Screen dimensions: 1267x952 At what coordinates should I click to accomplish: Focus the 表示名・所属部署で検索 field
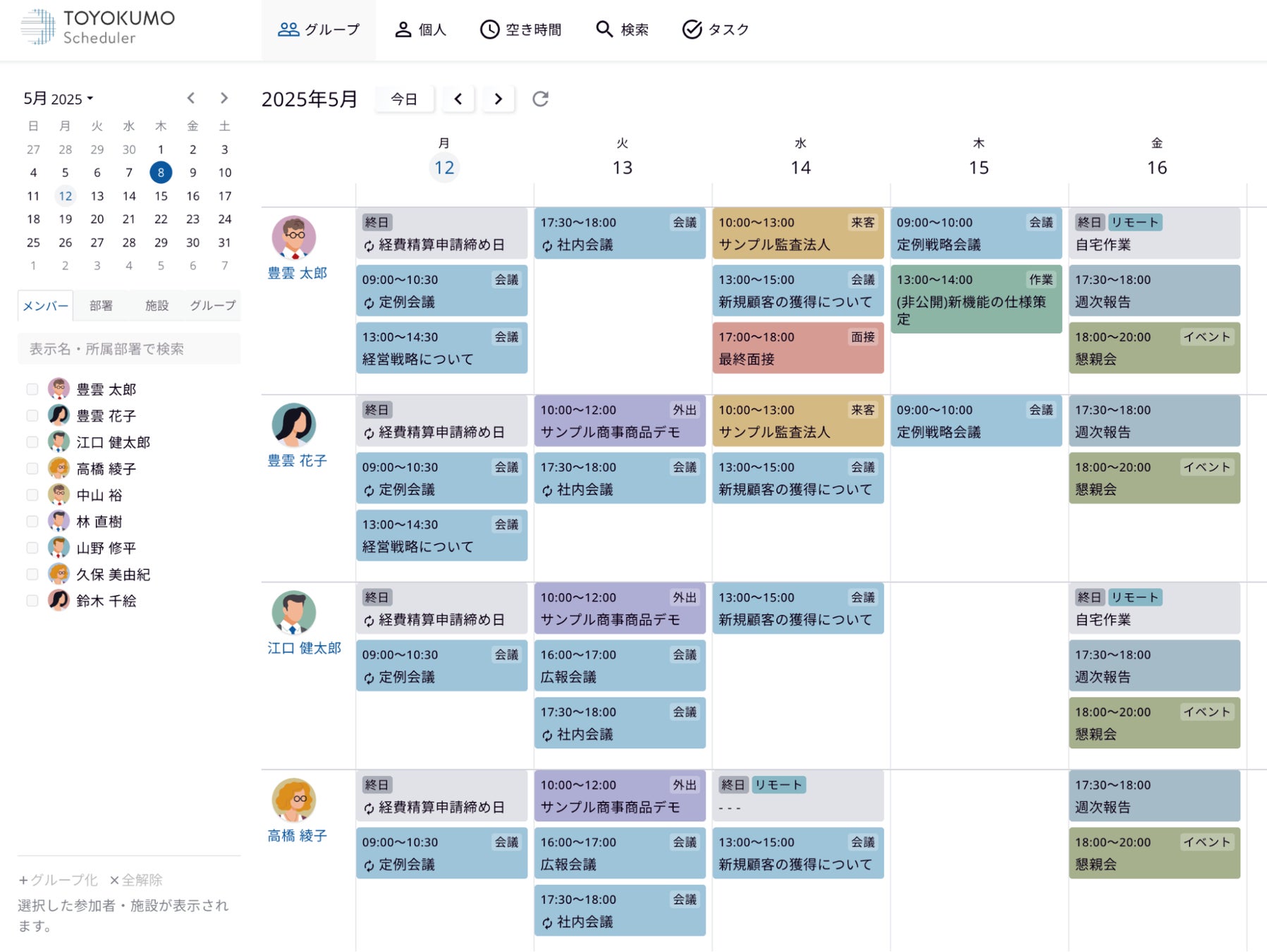[129, 349]
